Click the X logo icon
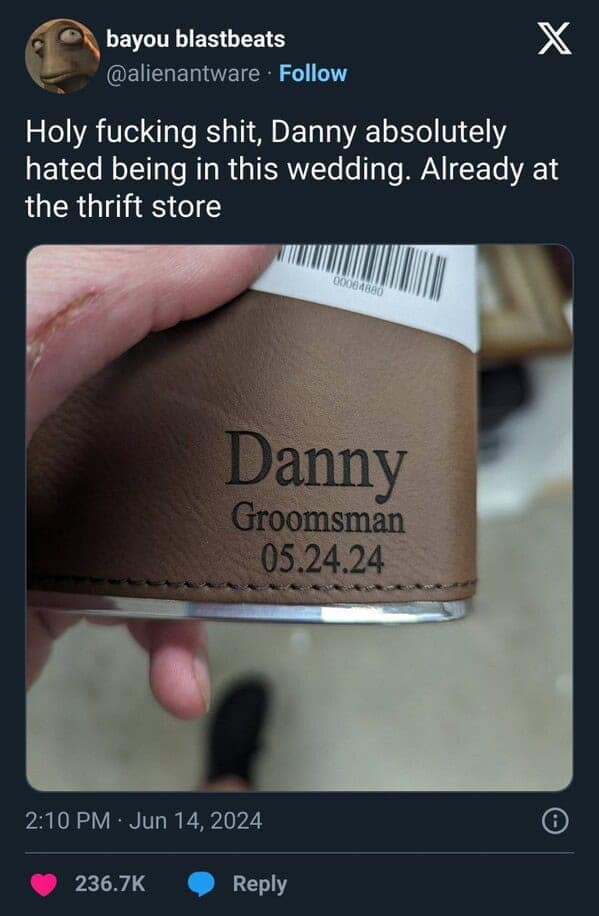This screenshot has width=599, height=916. [x=554, y=41]
